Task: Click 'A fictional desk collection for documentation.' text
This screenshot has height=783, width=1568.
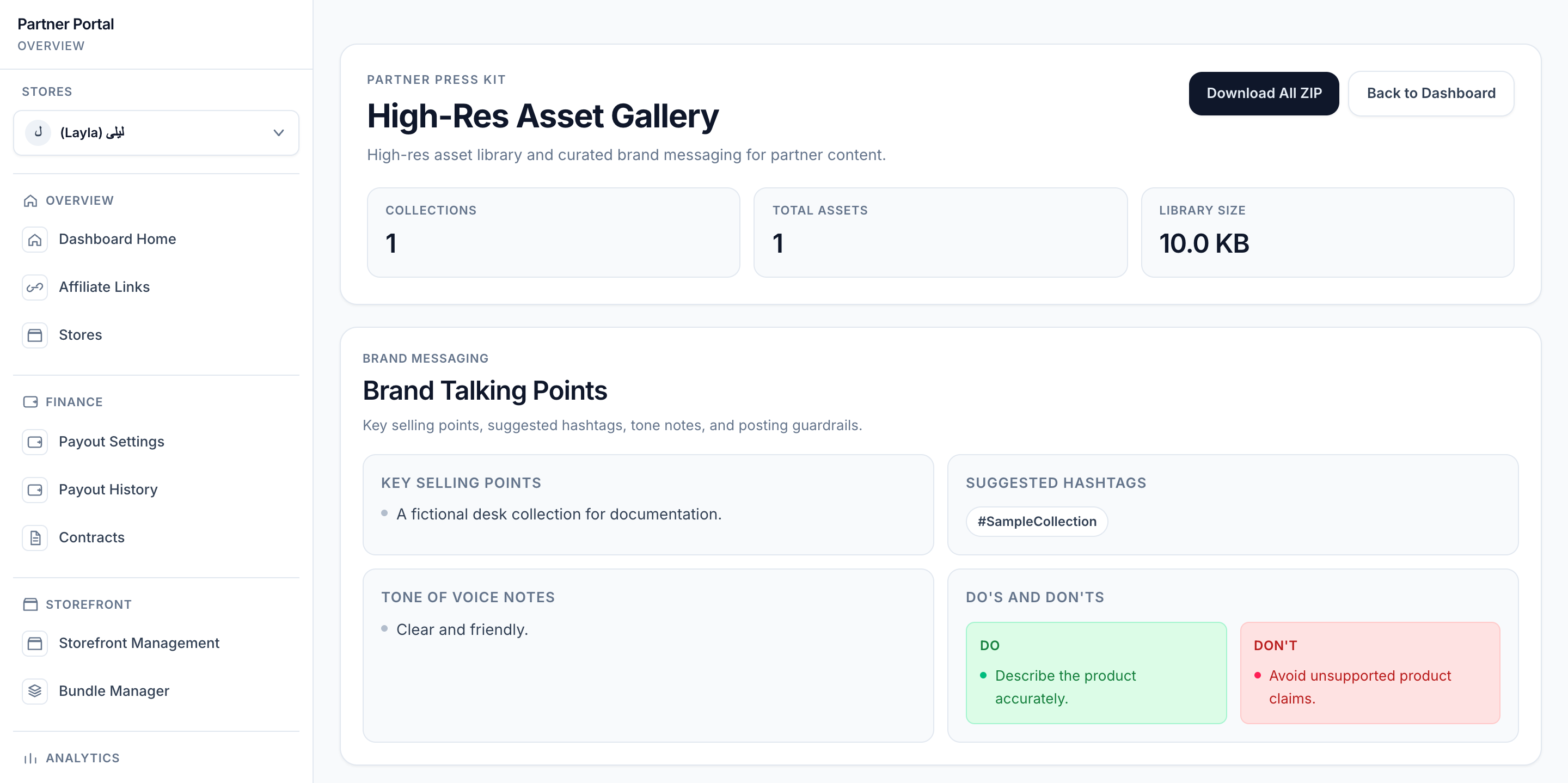Action: pos(559,515)
